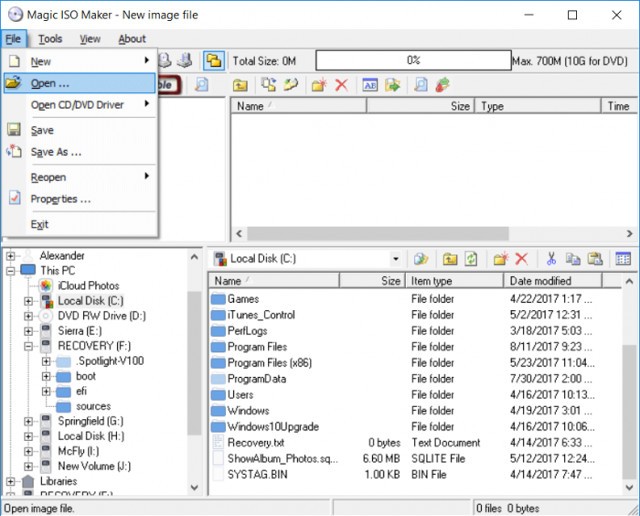Open the Local Disk (C:) drive dropdown

pos(396,259)
